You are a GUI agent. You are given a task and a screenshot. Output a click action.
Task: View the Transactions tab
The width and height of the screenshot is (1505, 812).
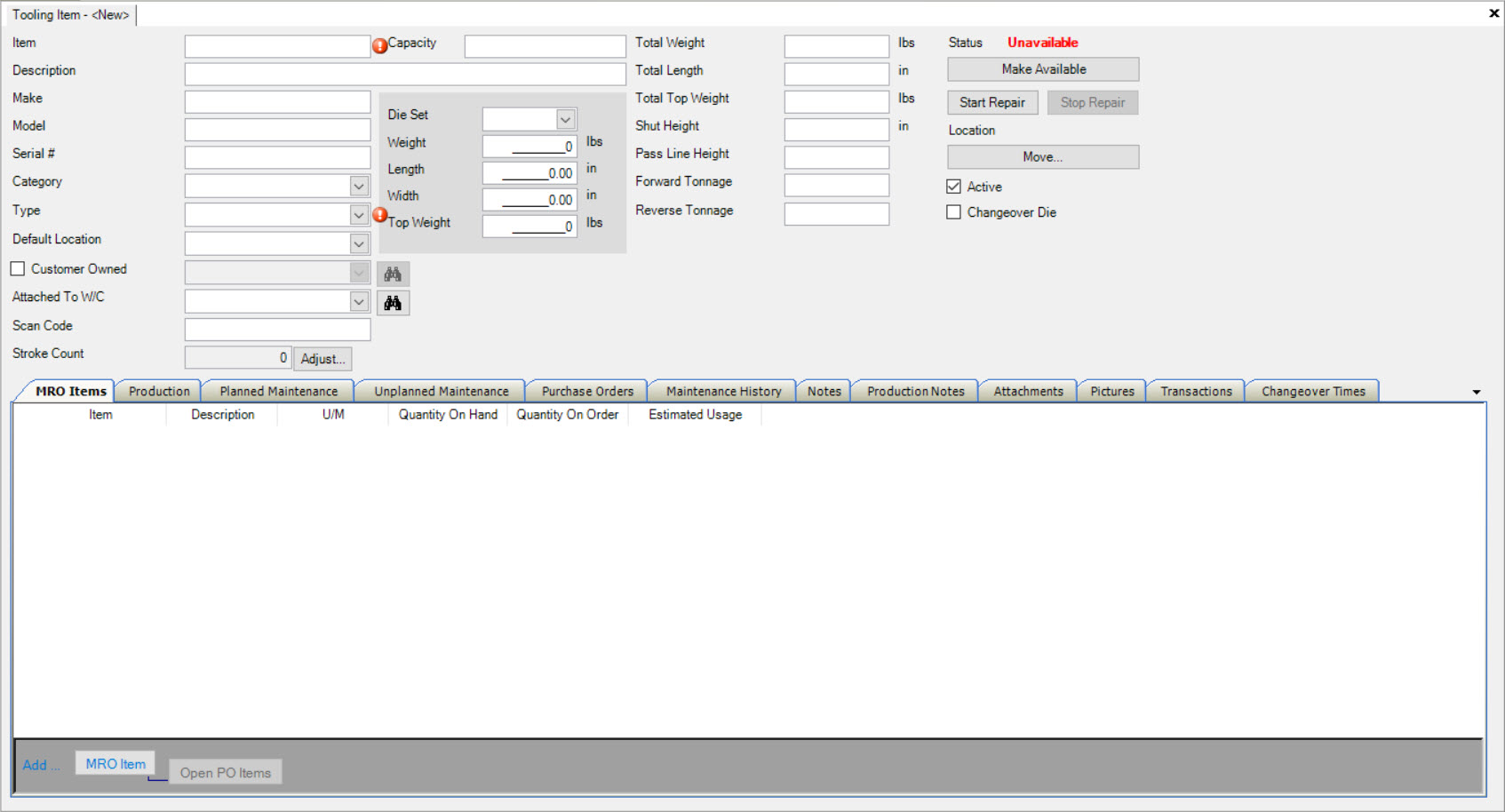pos(1197,391)
